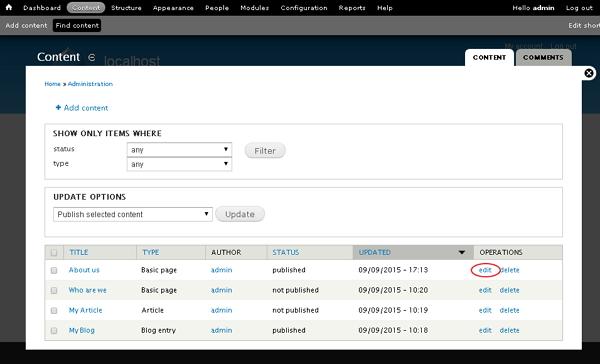This screenshot has height=364, width=600.
Task: Sort the table by Title column
Action: pos(79,252)
